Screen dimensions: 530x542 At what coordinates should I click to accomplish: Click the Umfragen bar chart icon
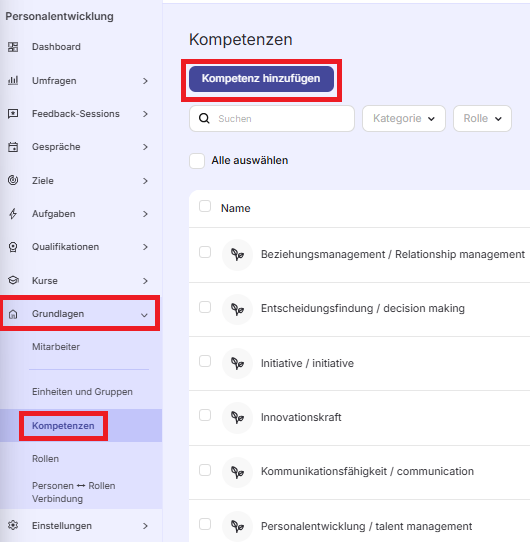pos(13,81)
